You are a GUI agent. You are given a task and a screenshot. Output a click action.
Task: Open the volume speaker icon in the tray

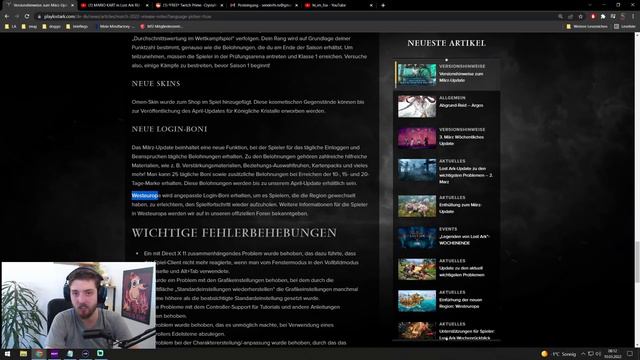[598, 354]
